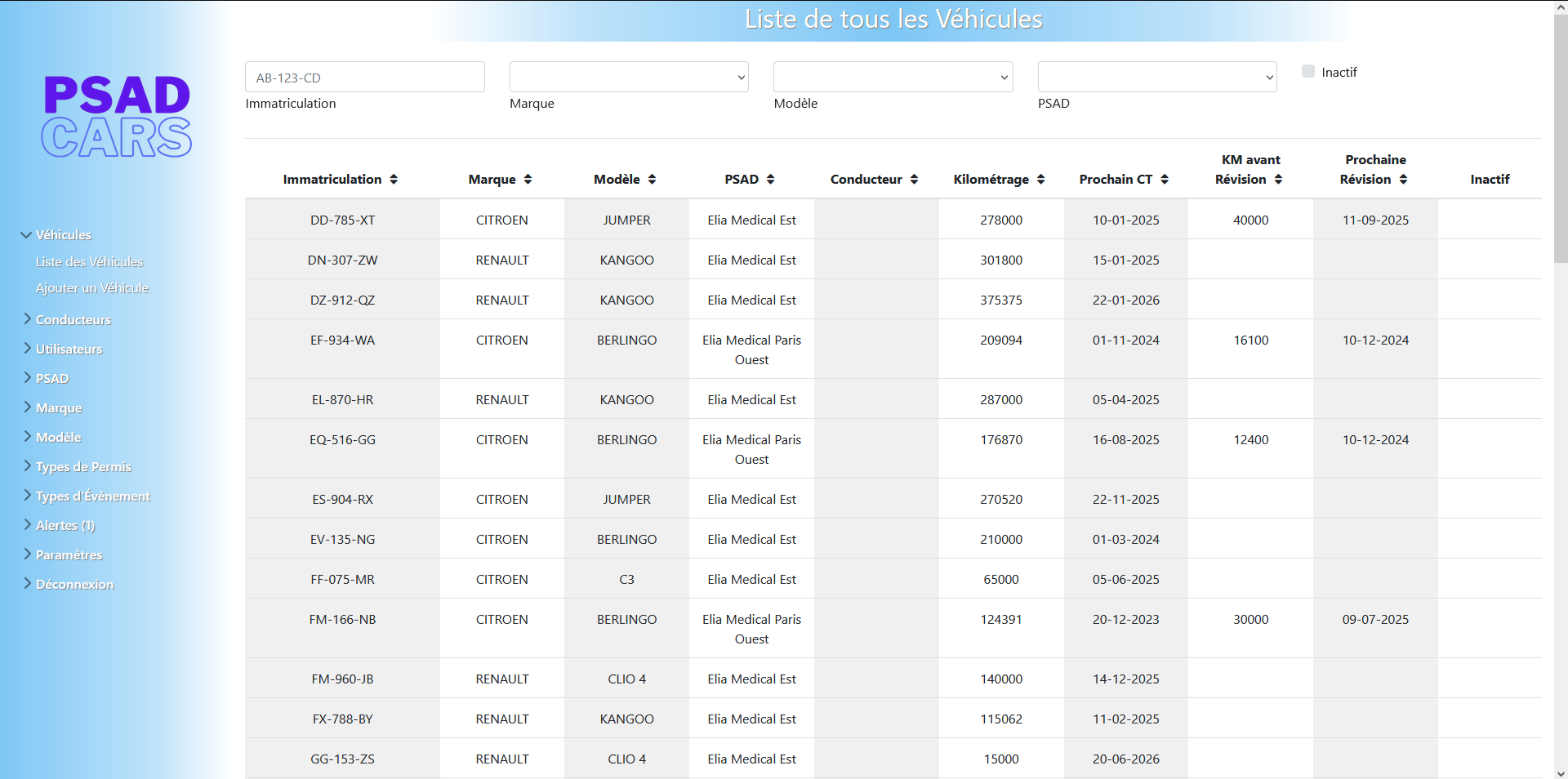
Task: Open the PSAD filter dropdown
Action: pyautogui.click(x=1156, y=77)
